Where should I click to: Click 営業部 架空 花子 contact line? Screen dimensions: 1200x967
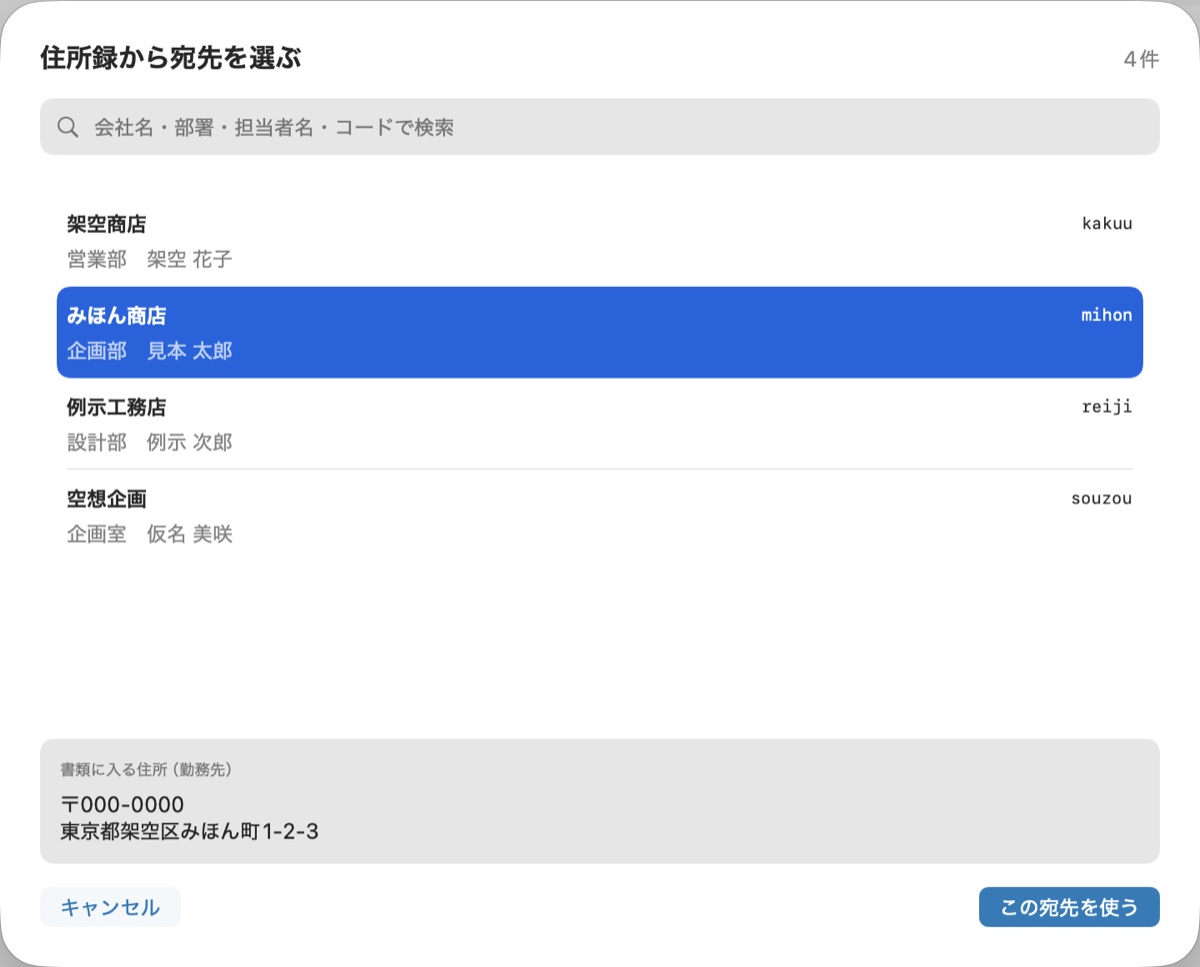[149, 260]
